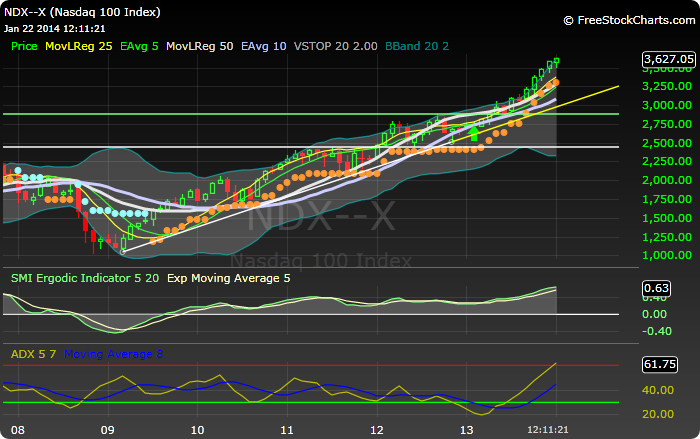This screenshot has width=700, height=439.
Task: Select the VSTOP 20 2.00 indicator label
Action: [x=336, y=46]
